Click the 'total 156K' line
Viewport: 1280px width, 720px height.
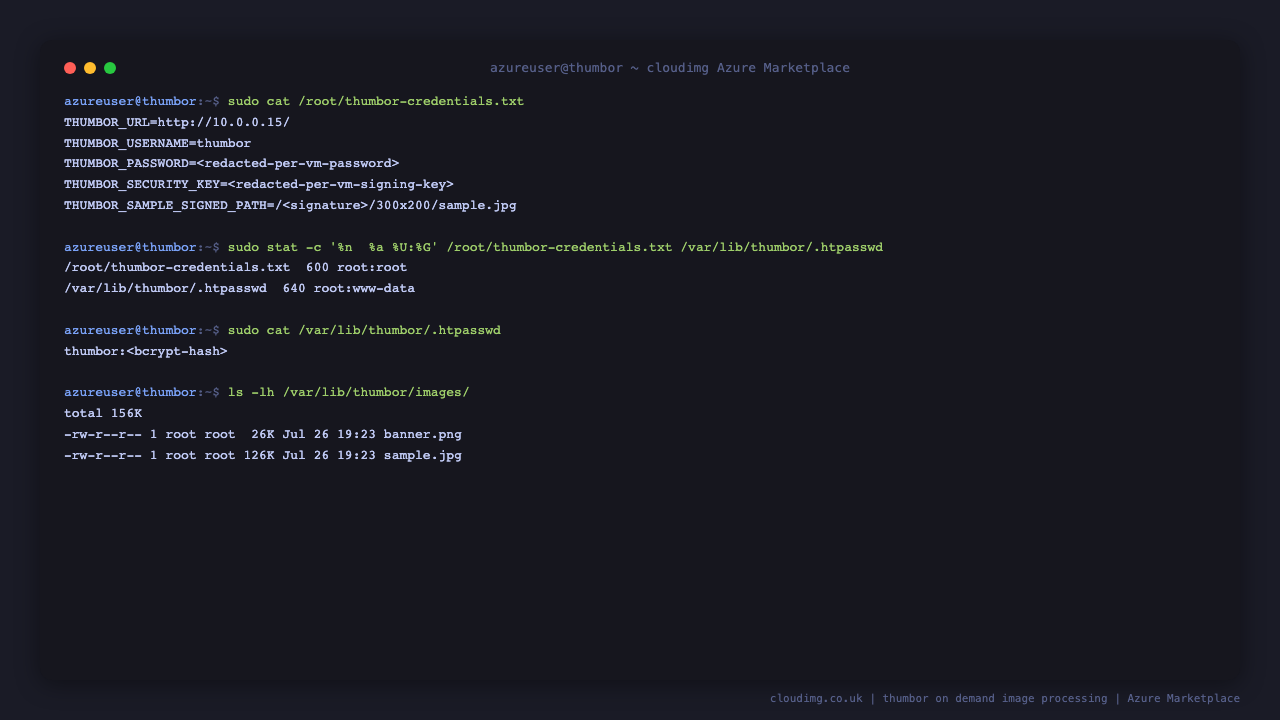pos(103,414)
